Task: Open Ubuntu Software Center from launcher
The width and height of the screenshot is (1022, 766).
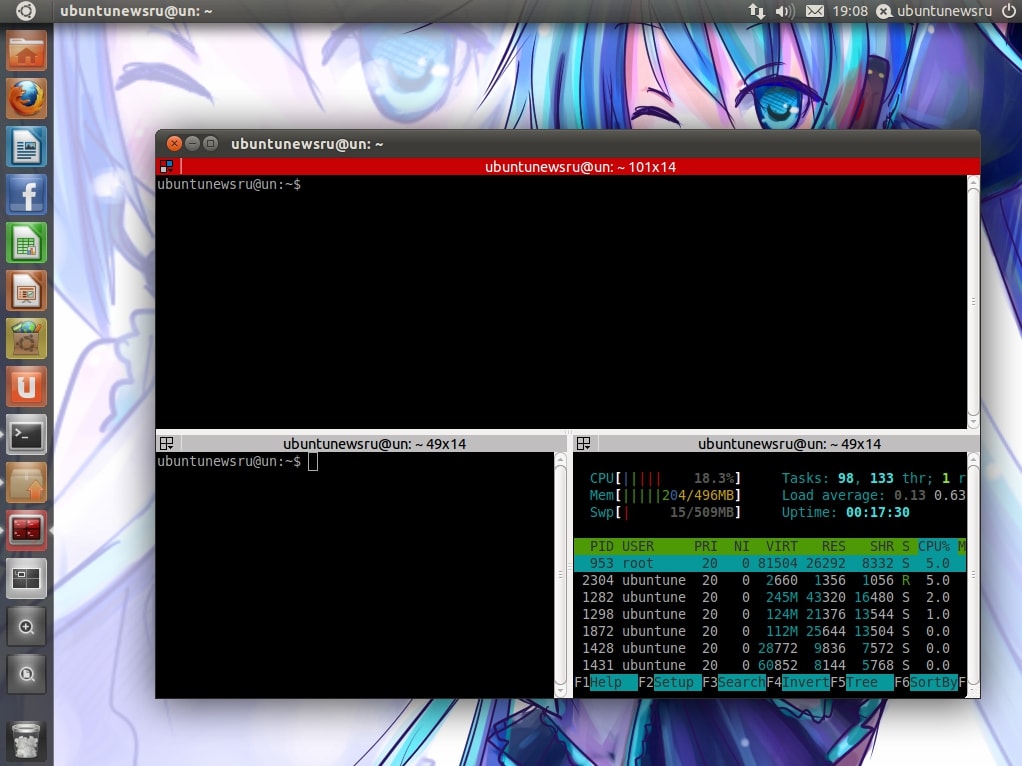Action: click(x=27, y=339)
